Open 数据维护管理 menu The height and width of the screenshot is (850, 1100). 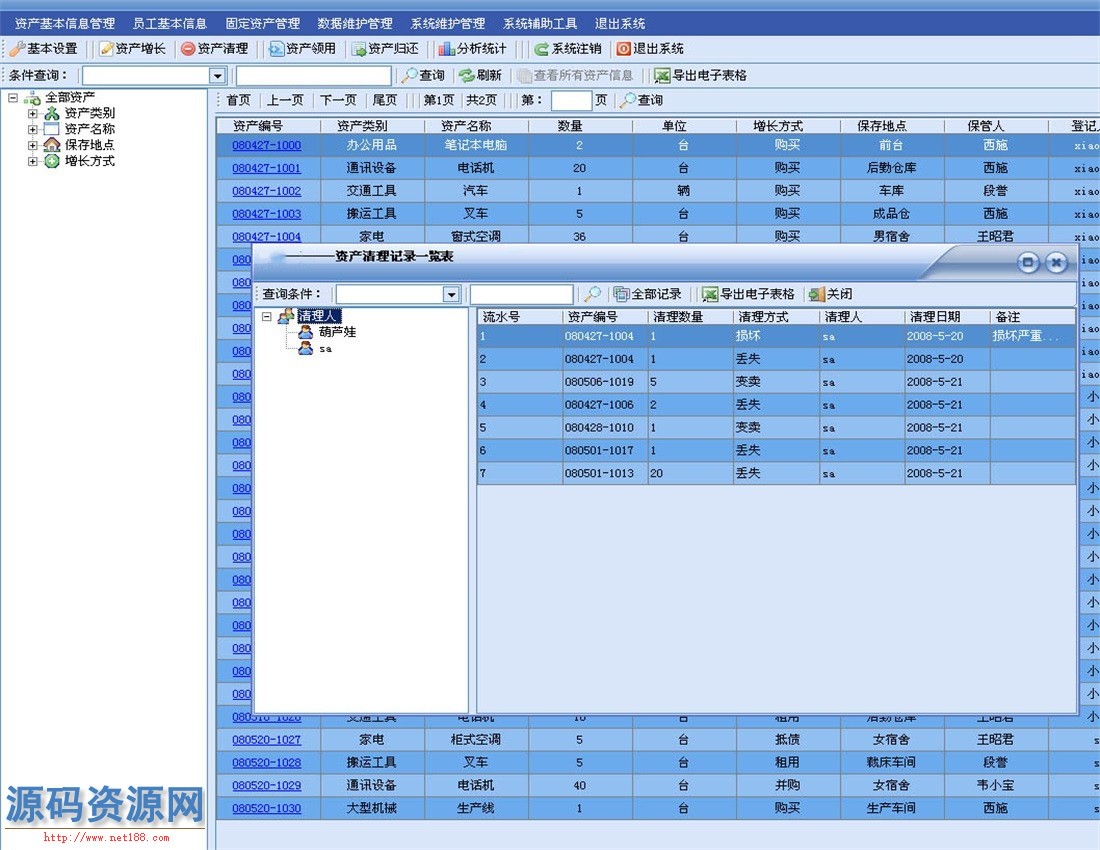(x=355, y=23)
